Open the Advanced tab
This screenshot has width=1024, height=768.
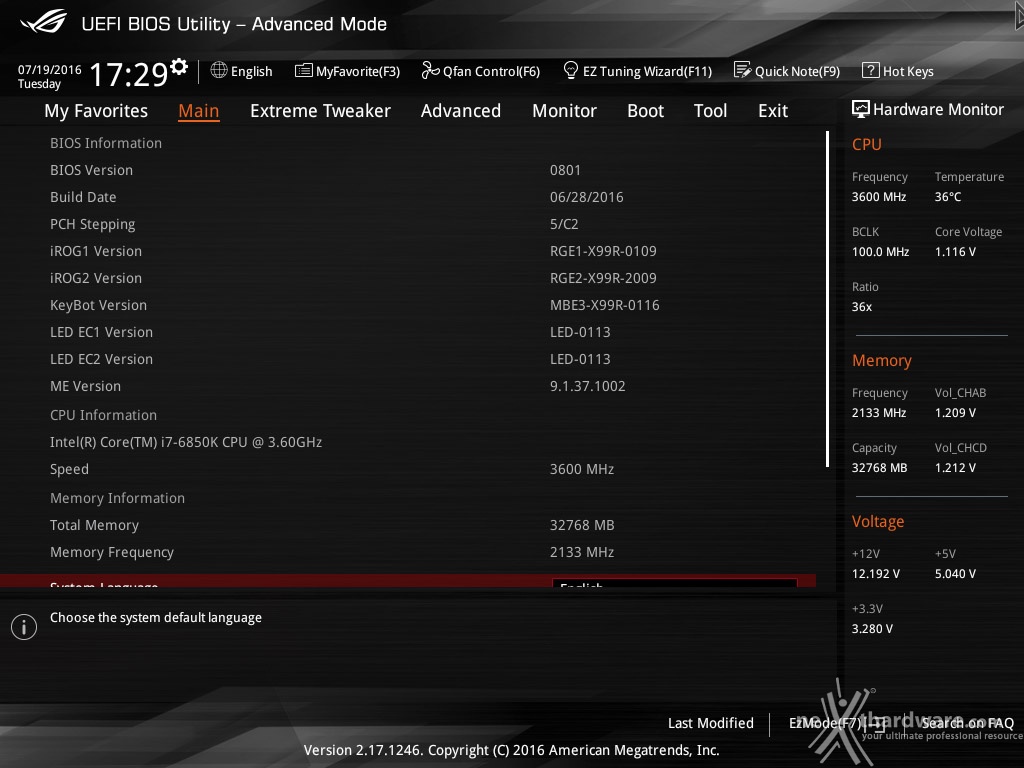point(460,111)
